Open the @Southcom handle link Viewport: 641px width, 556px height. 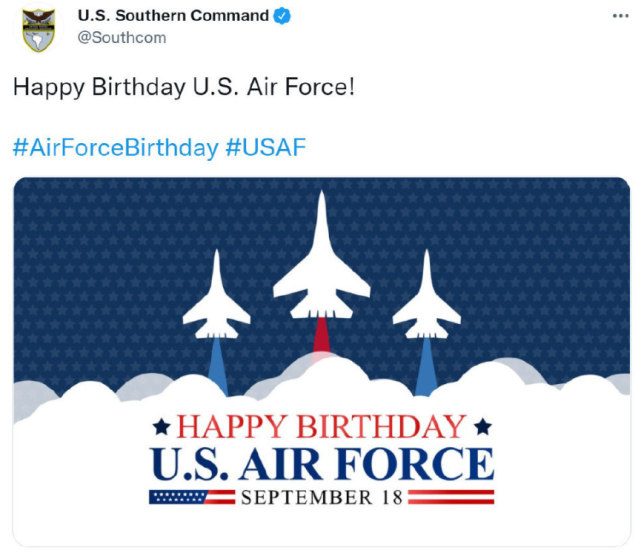122,38
